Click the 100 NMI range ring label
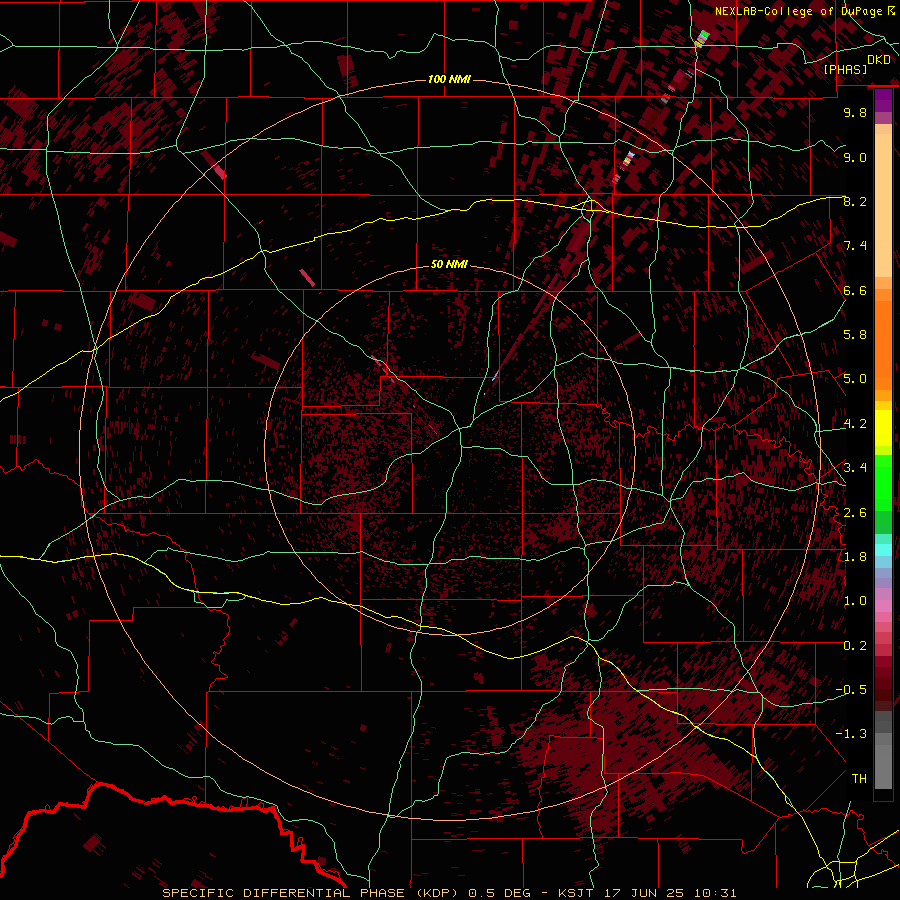The image size is (900, 900). [449, 79]
